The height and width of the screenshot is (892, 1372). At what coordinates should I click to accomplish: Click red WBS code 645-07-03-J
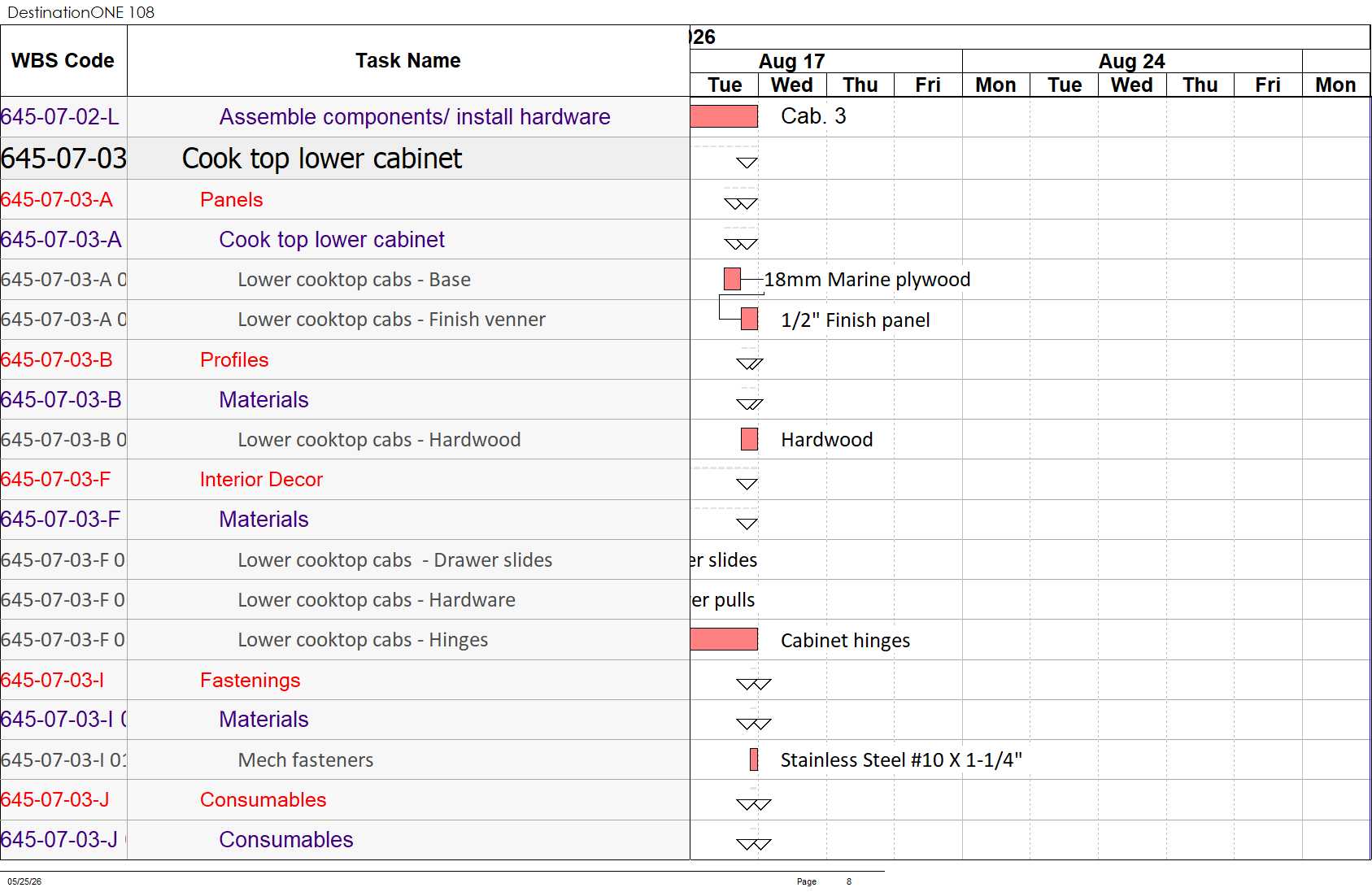(54, 799)
